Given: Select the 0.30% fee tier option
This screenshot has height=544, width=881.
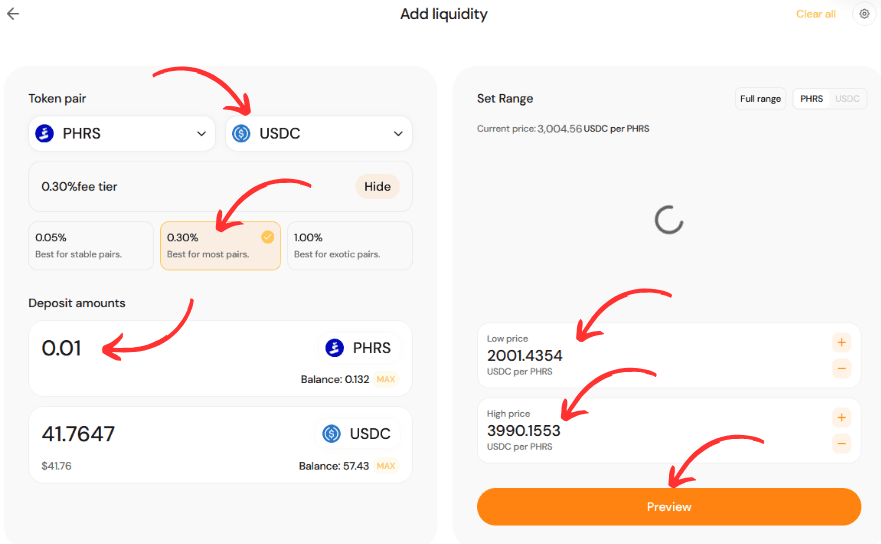Looking at the screenshot, I should pyautogui.click(x=220, y=246).
